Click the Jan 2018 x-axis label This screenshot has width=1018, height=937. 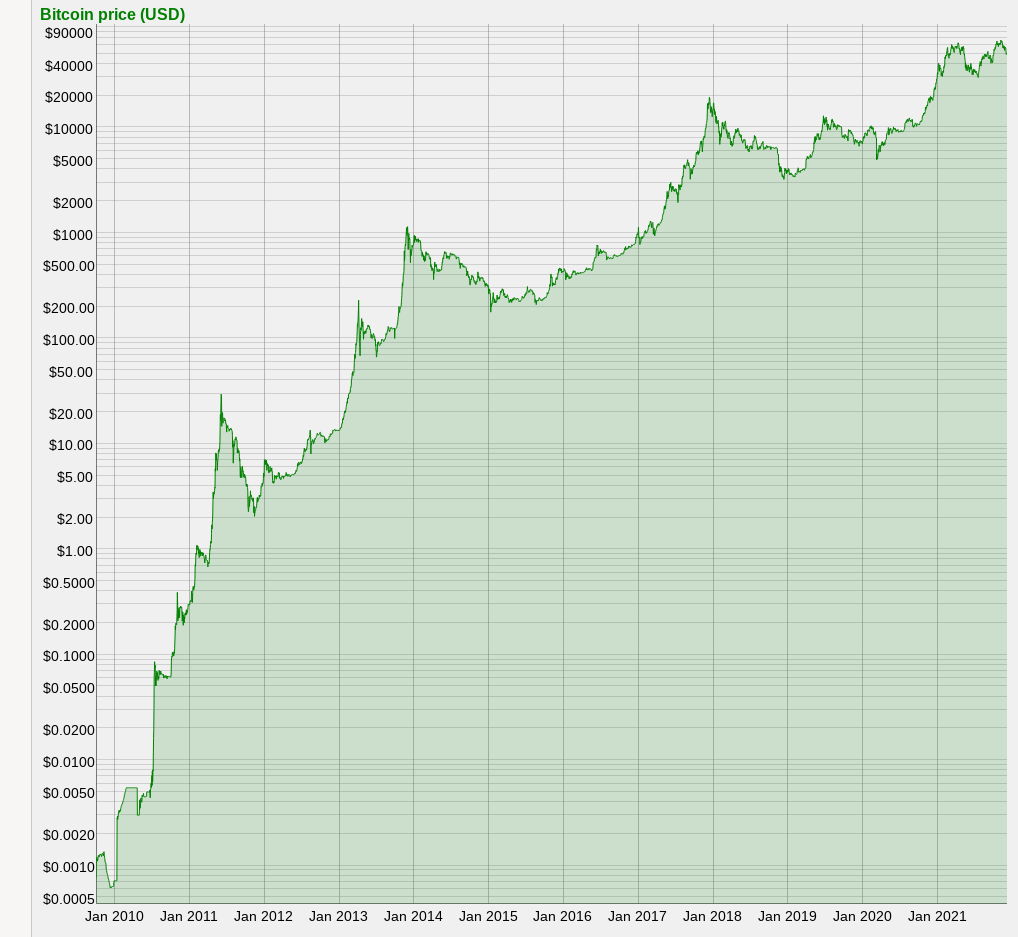point(712,917)
